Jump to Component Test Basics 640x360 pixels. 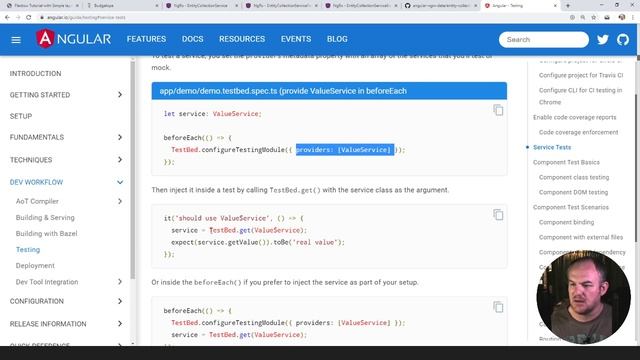[566, 162]
